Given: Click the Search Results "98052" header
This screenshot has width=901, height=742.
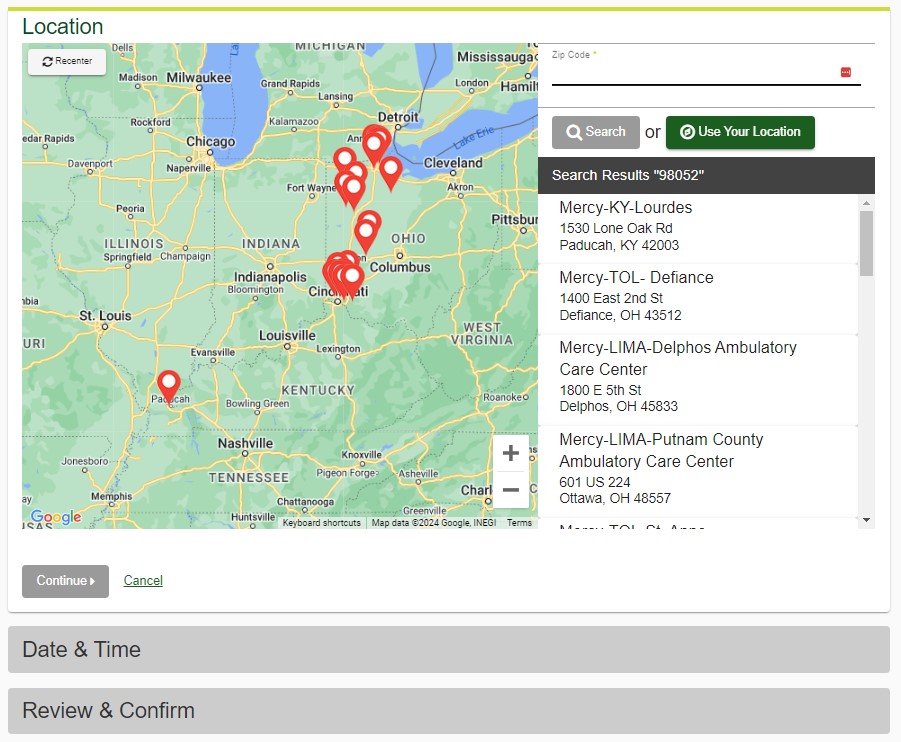Looking at the screenshot, I should pos(706,175).
